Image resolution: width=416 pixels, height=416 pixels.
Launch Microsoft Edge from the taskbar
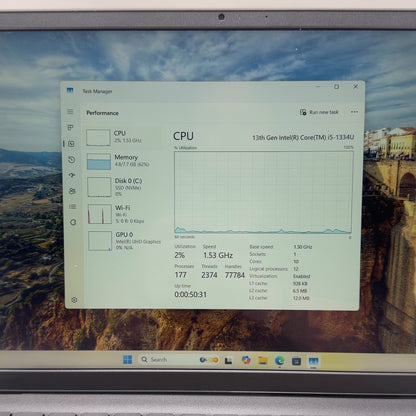point(280,360)
